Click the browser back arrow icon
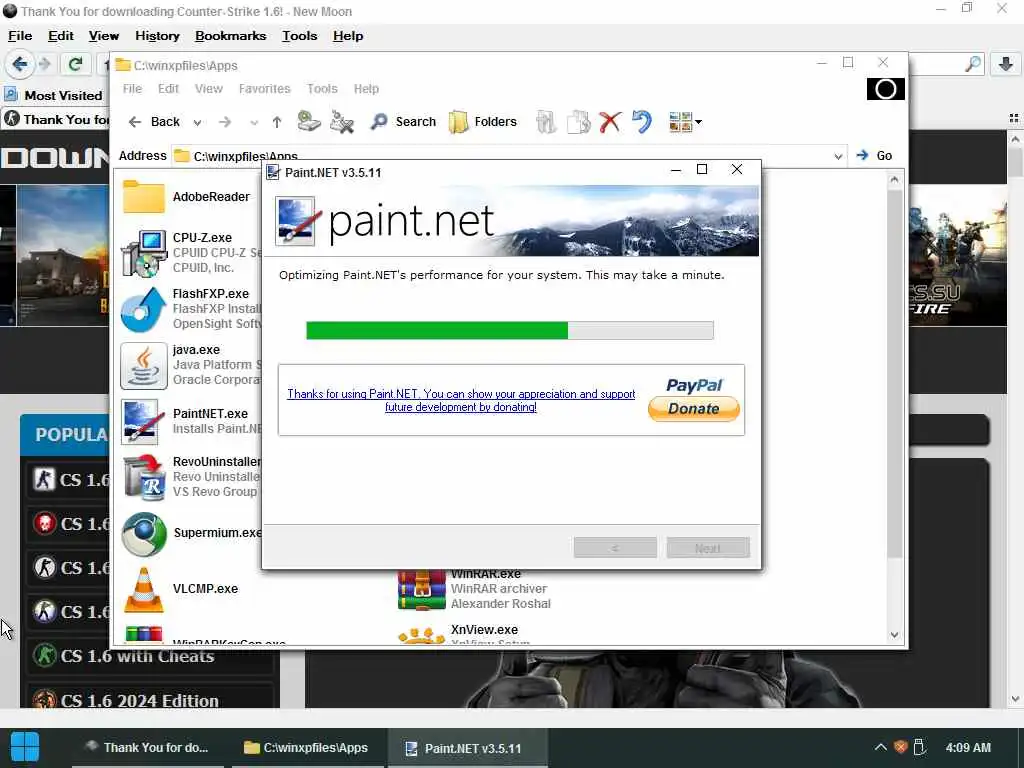 tap(20, 64)
